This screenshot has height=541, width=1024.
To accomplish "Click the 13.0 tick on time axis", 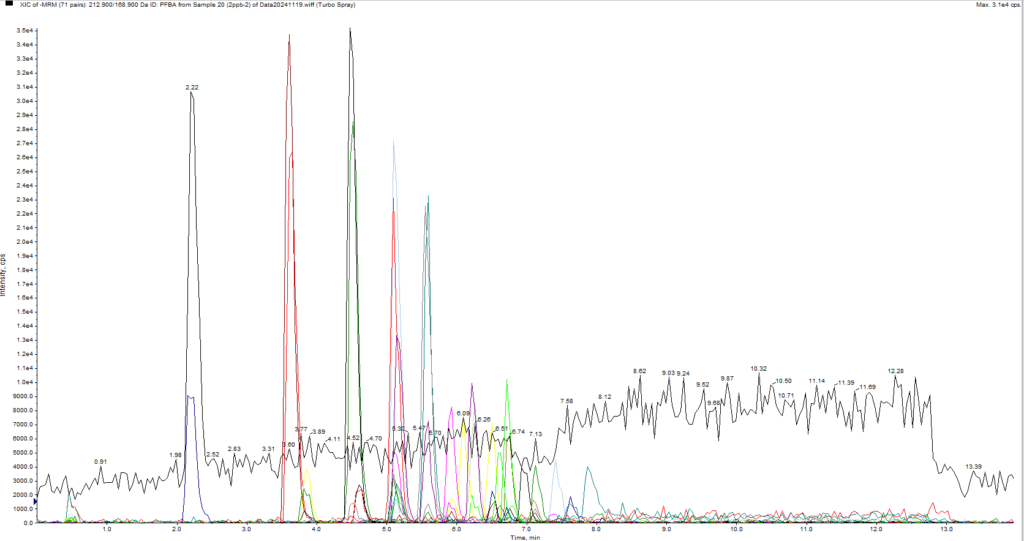I will 945,529.
